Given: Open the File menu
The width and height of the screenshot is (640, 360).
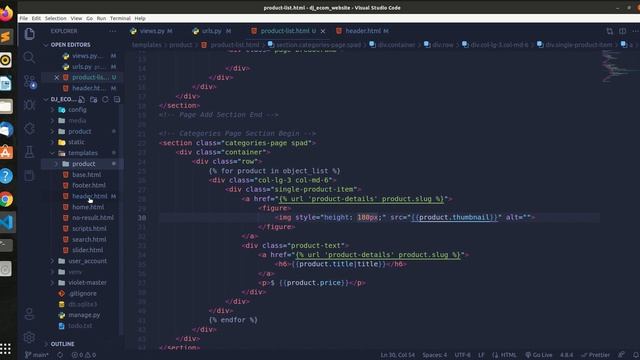Looking at the screenshot, I should click(24, 18).
